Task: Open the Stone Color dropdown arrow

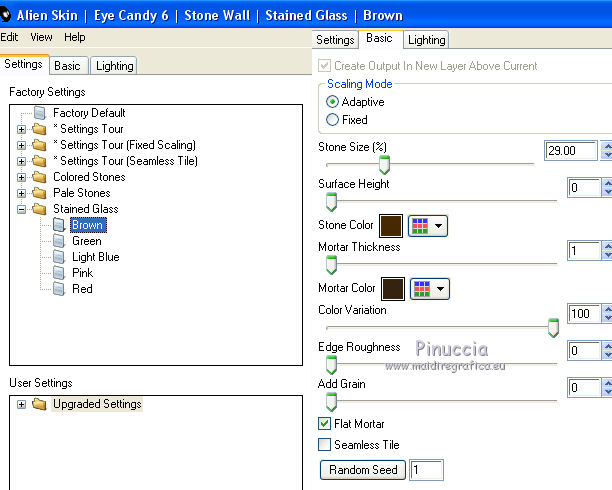Action: click(x=438, y=226)
